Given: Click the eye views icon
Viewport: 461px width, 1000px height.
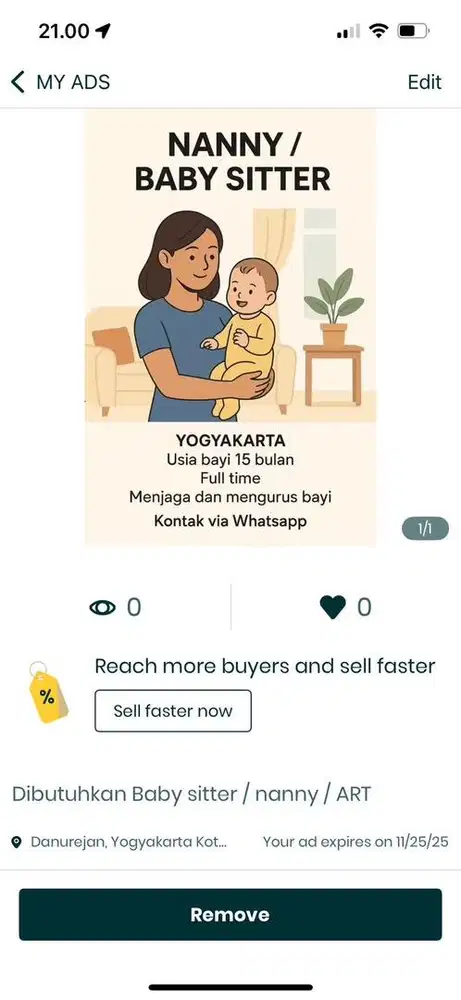Looking at the screenshot, I should pyautogui.click(x=103, y=607).
